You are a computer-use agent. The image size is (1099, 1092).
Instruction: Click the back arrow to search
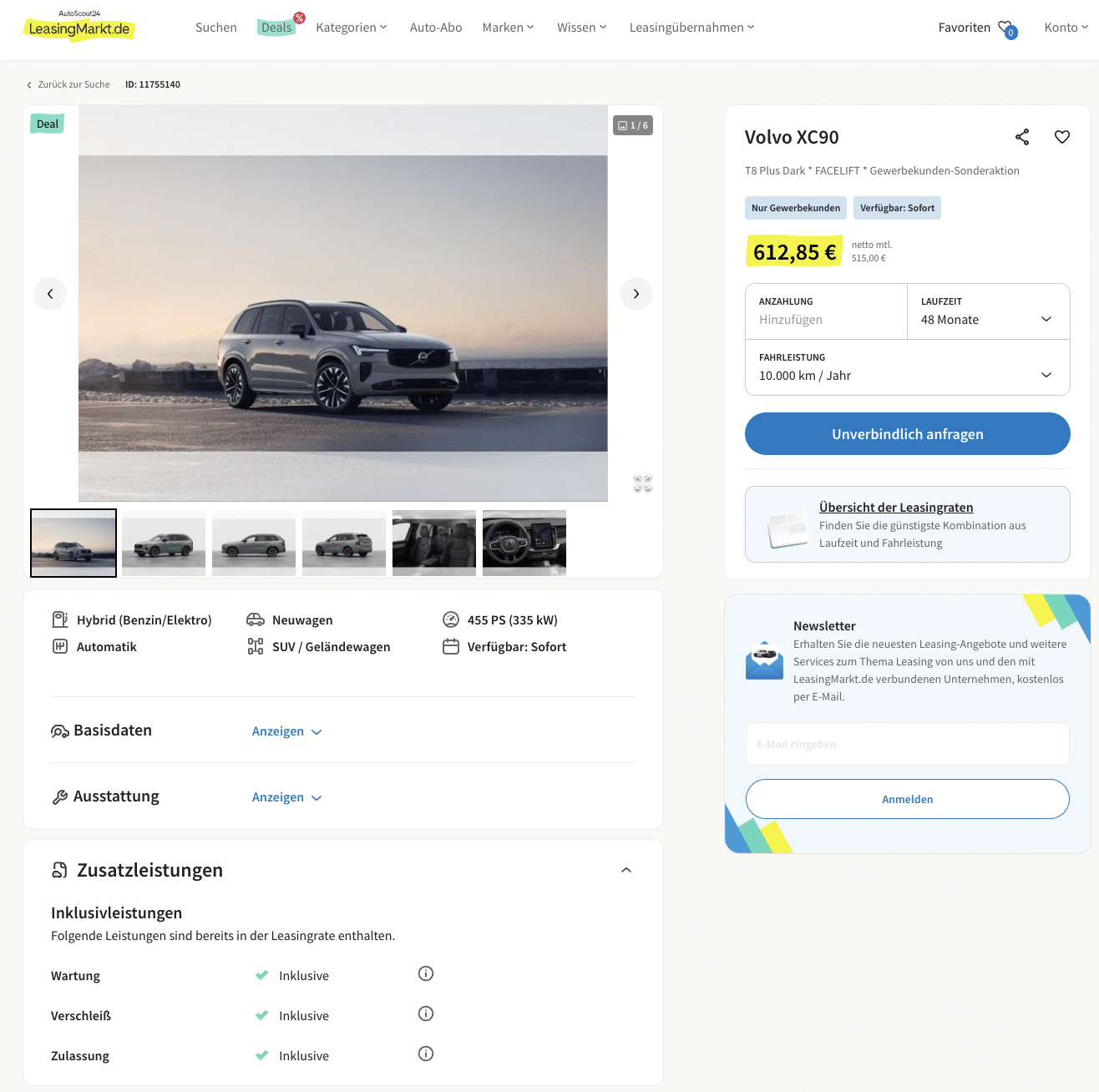click(x=29, y=85)
